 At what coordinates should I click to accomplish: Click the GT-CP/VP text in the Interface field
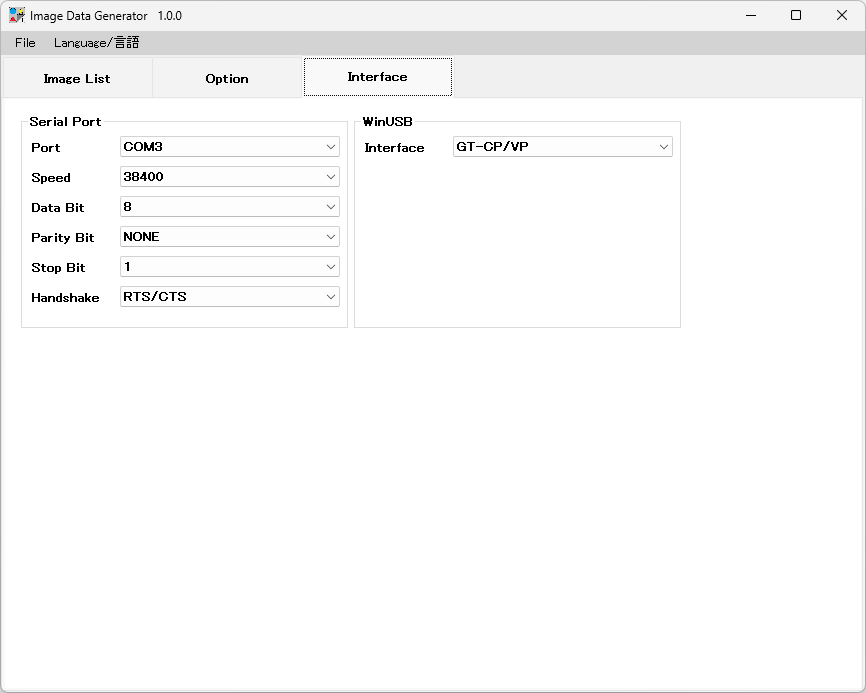pyautogui.click(x=492, y=147)
